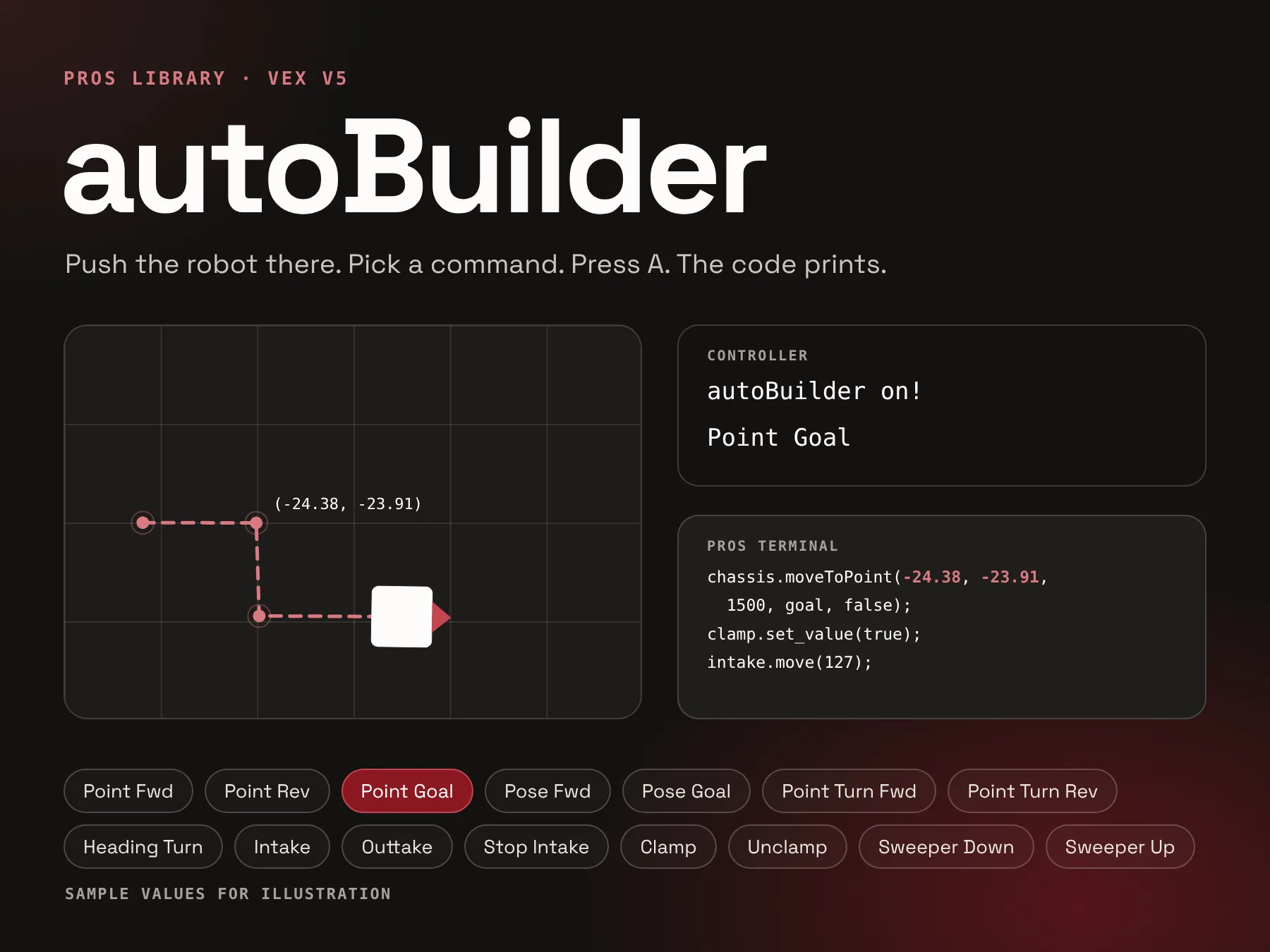Choose the Point Turn Rev chip
The height and width of the screenshot is (952, 1270).
tap(1032, 791)
